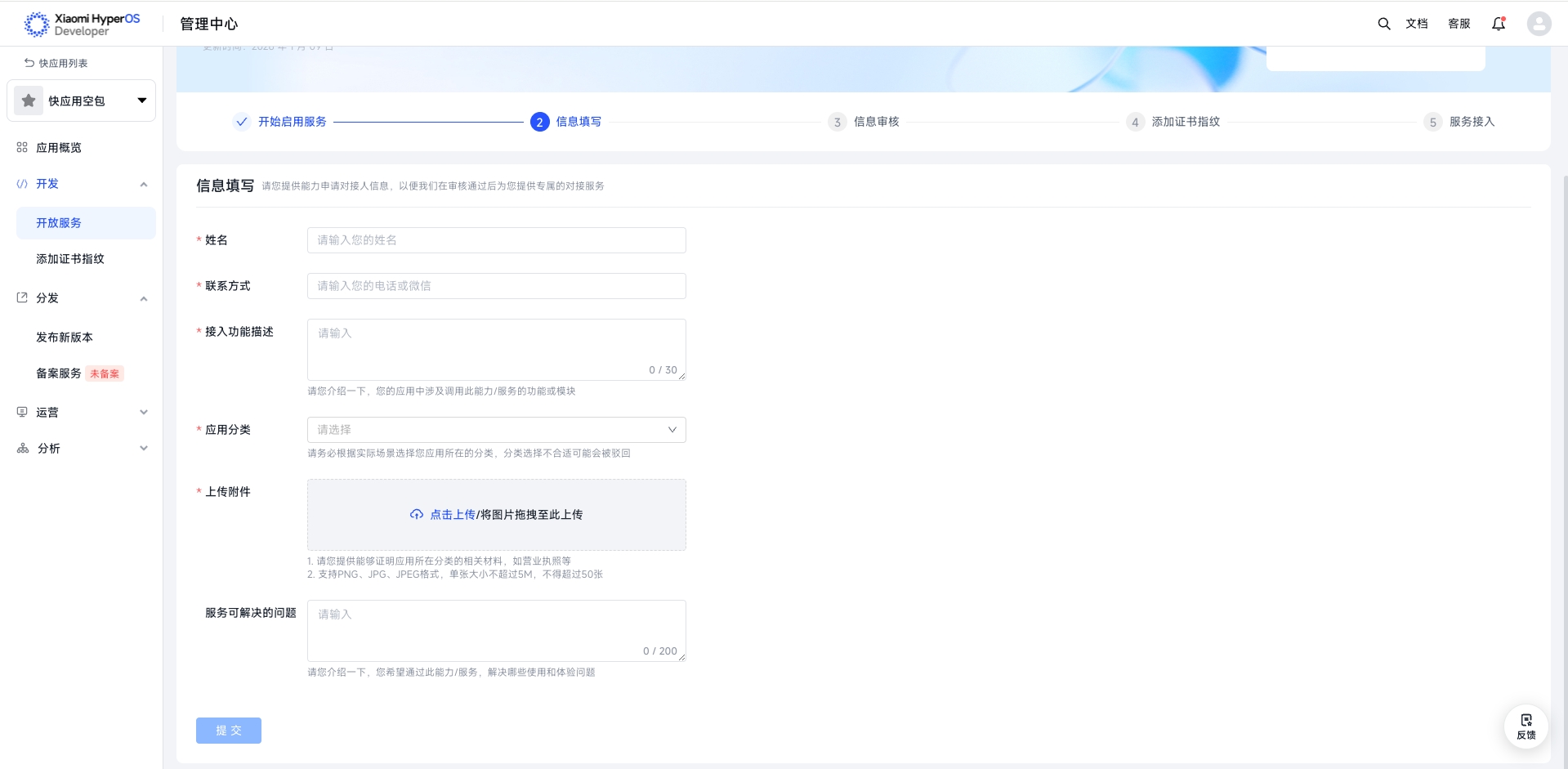Viewport: 1568px width, 769px height.
Task: Click the 提交 submit button
Action: pos(229,731)
